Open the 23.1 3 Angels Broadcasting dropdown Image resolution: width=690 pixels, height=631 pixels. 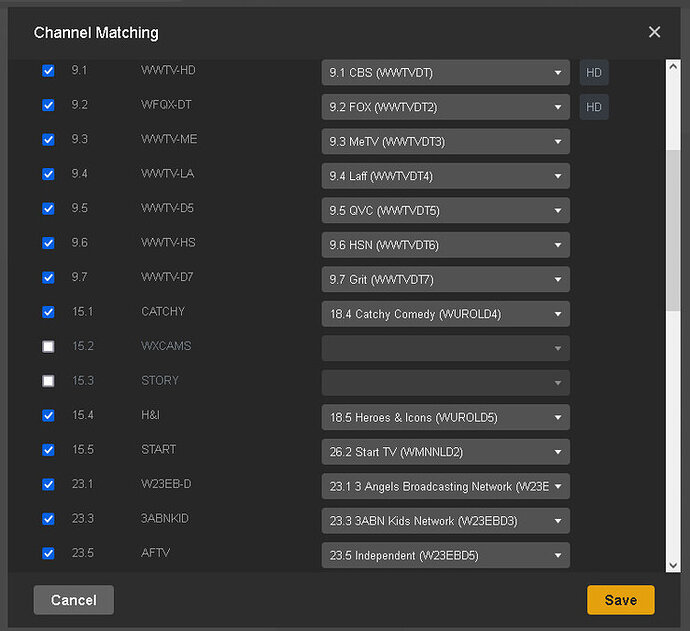click(446, 486)
